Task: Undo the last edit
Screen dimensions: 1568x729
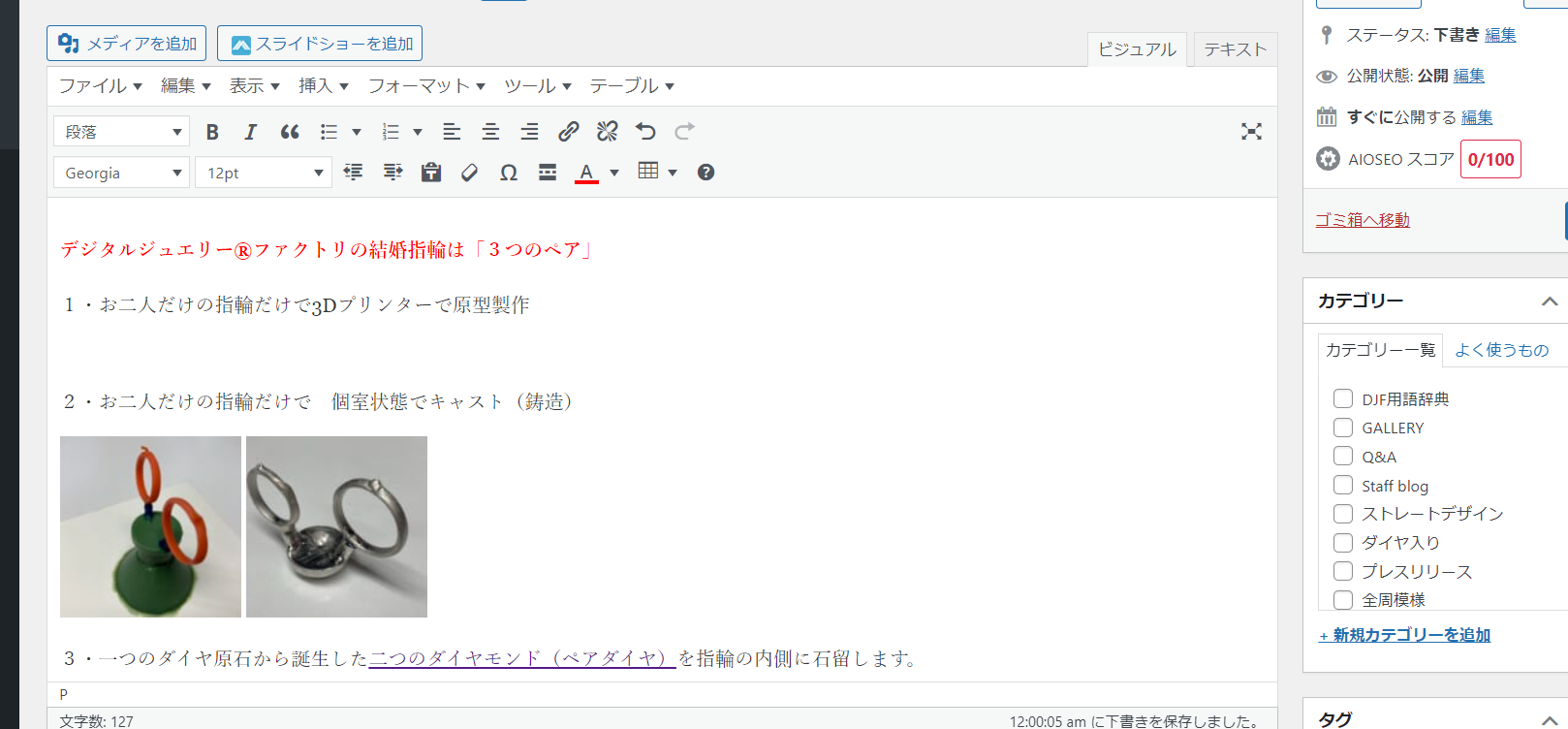Action: (646, 132)
